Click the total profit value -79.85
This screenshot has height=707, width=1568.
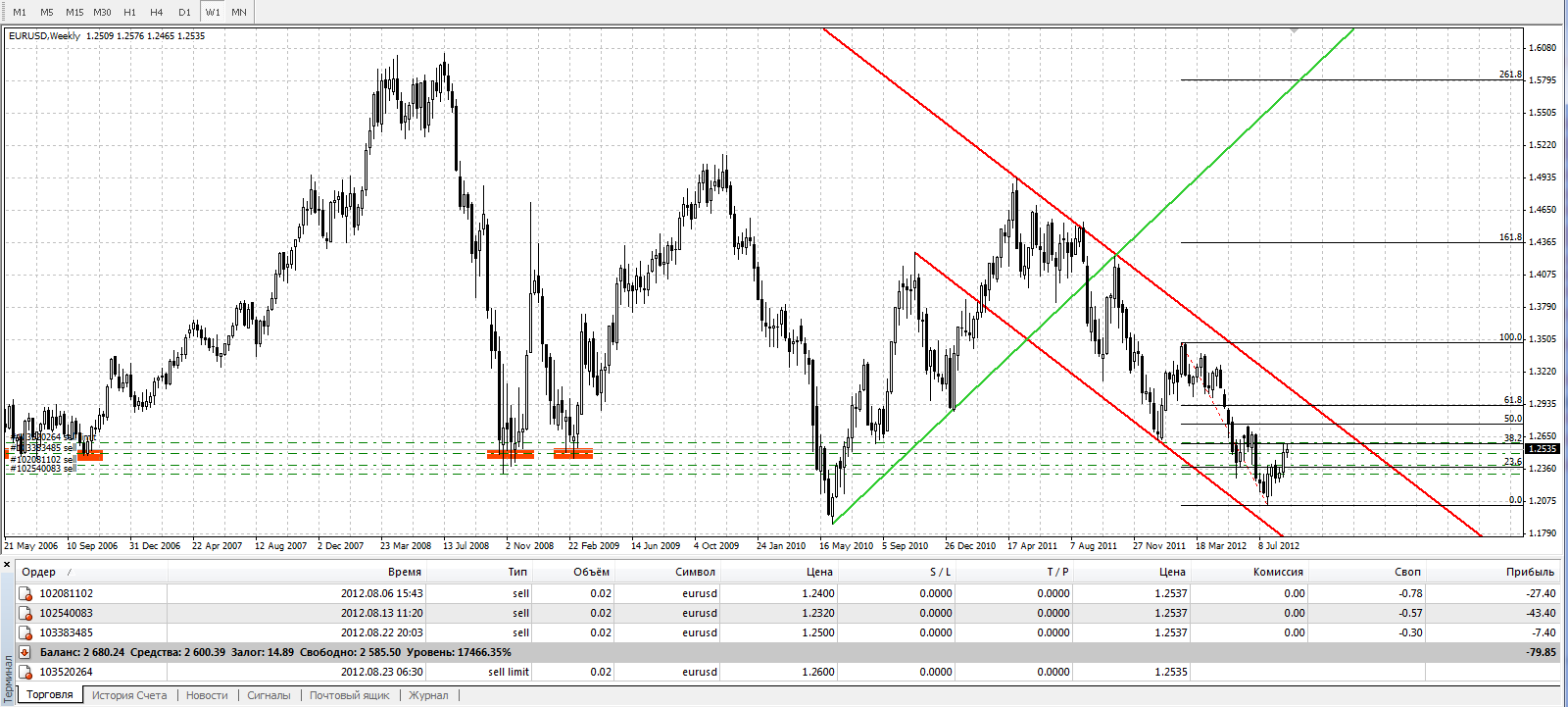1541,652
